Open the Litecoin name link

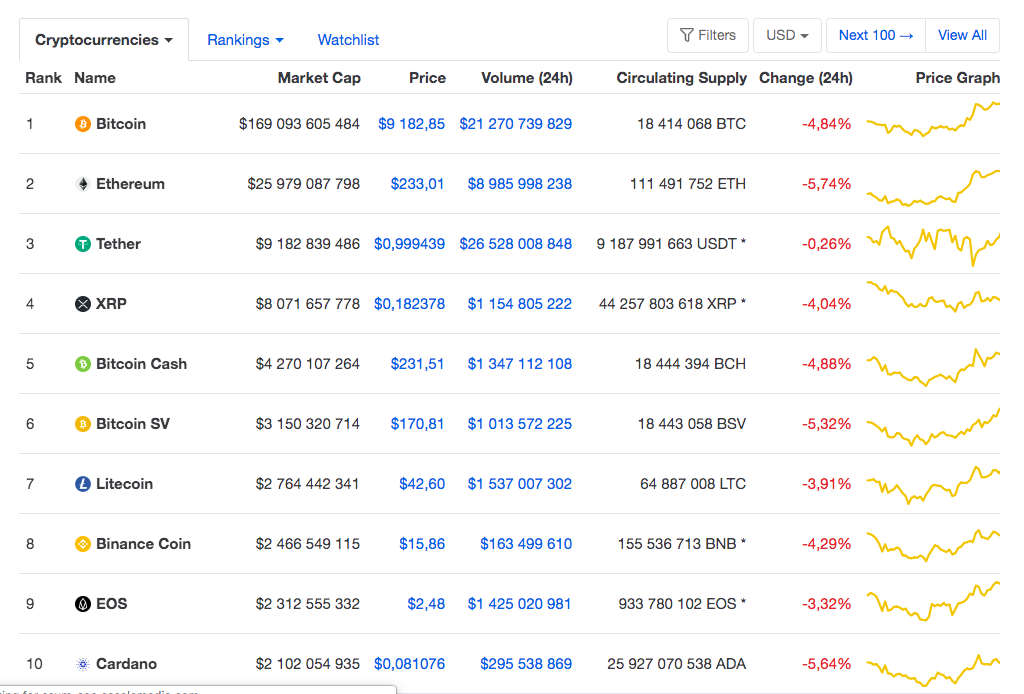click(124, 484)
